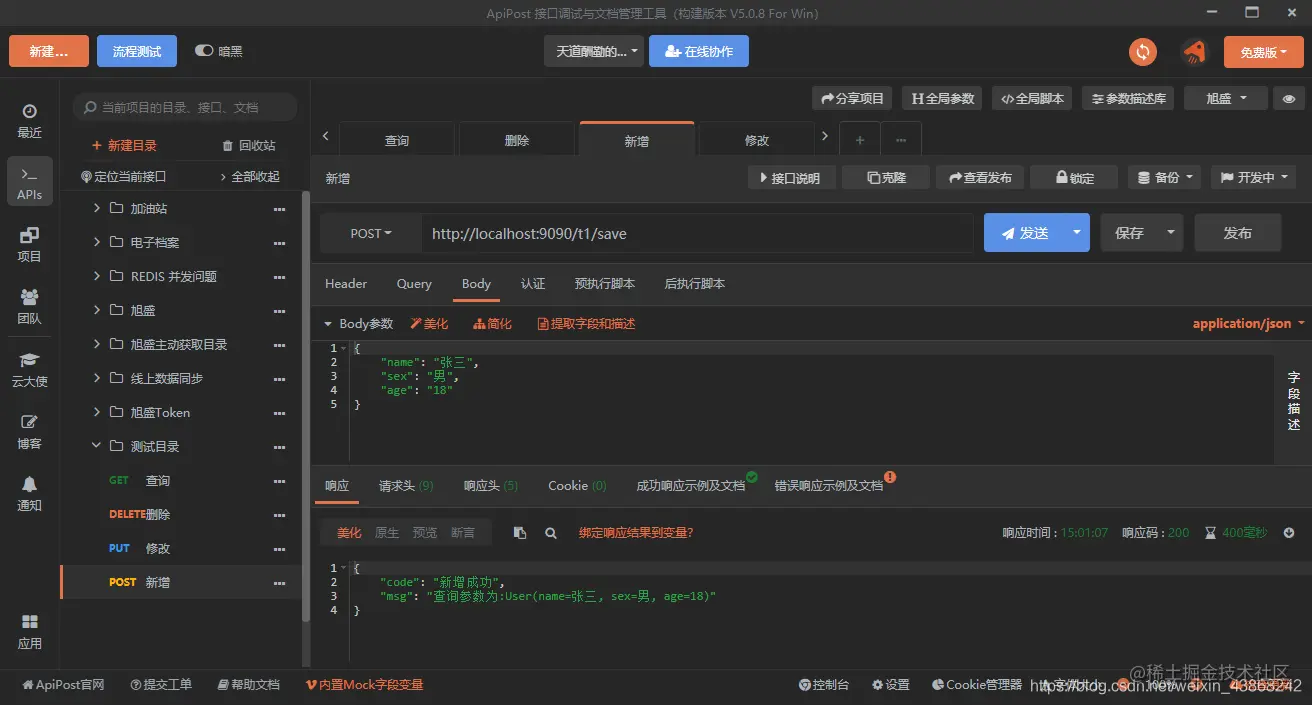Click the sidebar search input box
The image size is (1312, 705).
[x=185, y=107]
